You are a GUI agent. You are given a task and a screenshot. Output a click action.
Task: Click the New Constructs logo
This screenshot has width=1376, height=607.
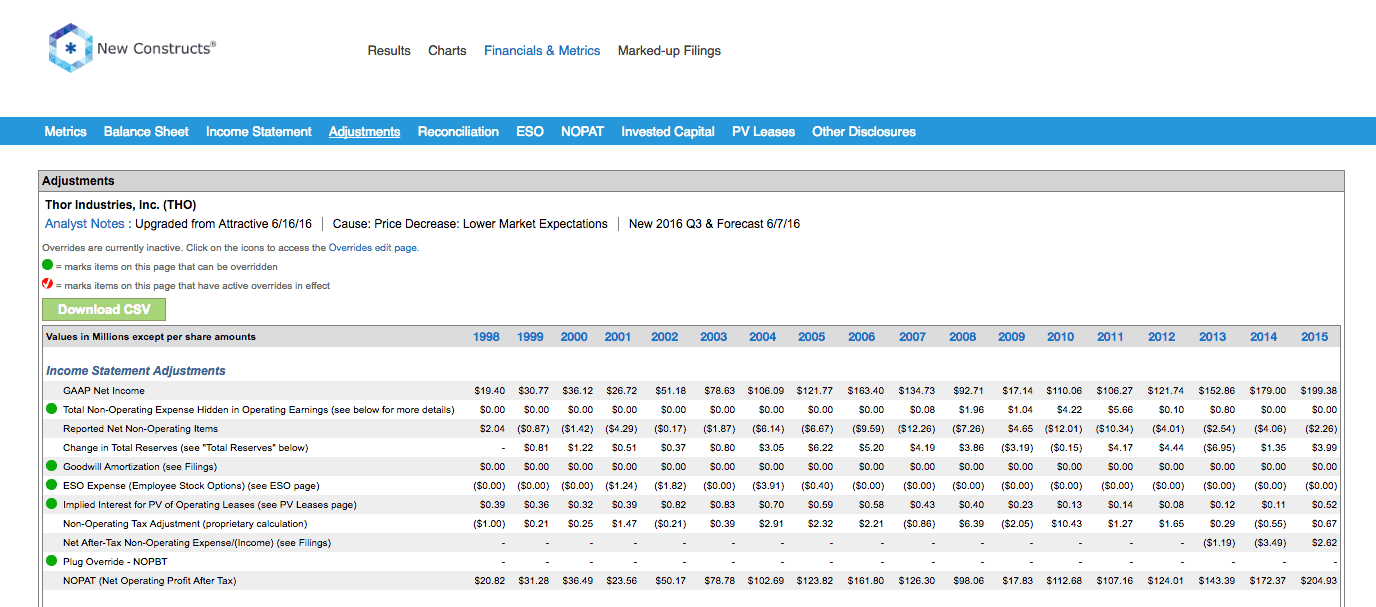click(x=132, y=48)
